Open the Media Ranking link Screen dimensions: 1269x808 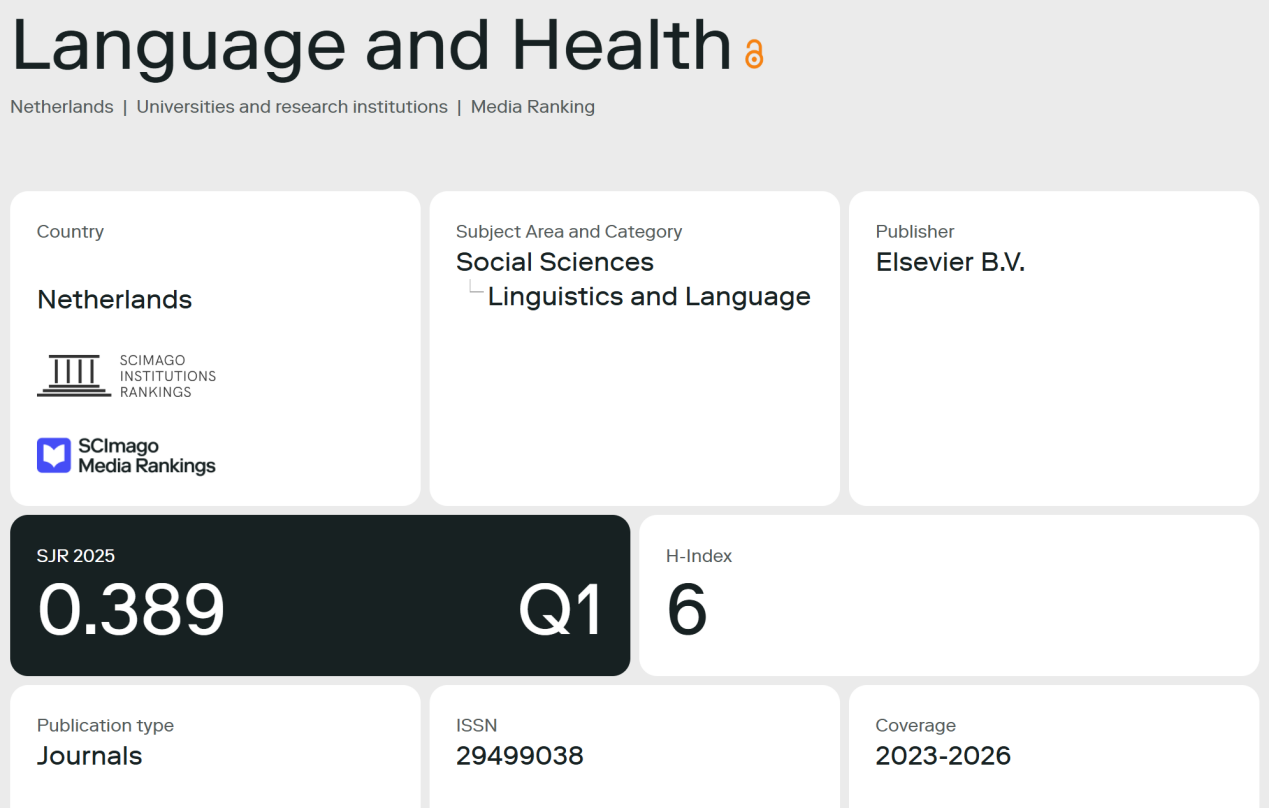(x=533, y=107)
